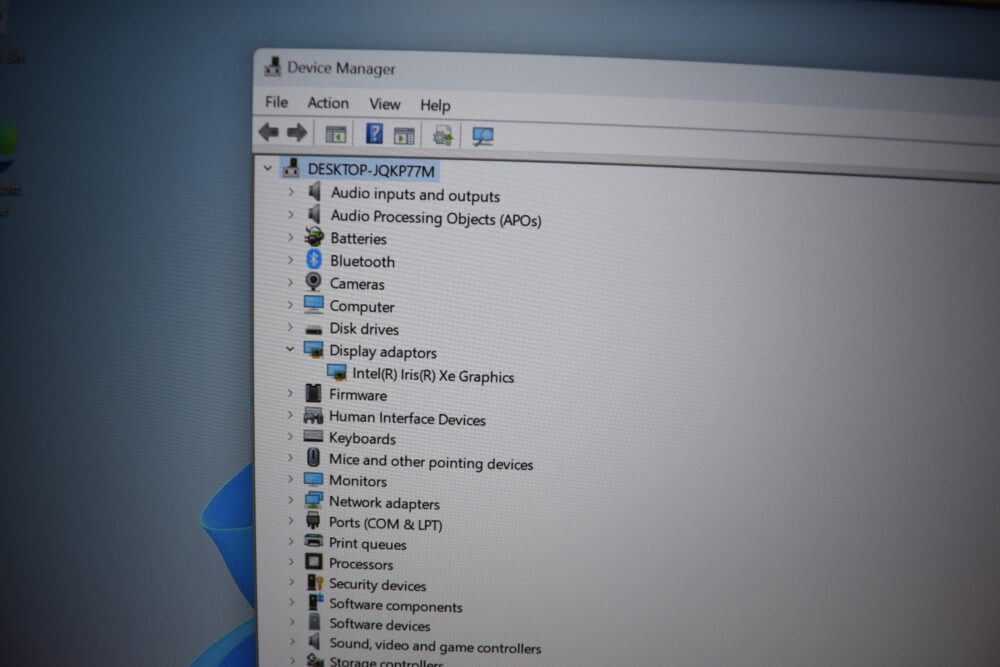Click the Mice and pointing devices icon

[x=313, y=457]
